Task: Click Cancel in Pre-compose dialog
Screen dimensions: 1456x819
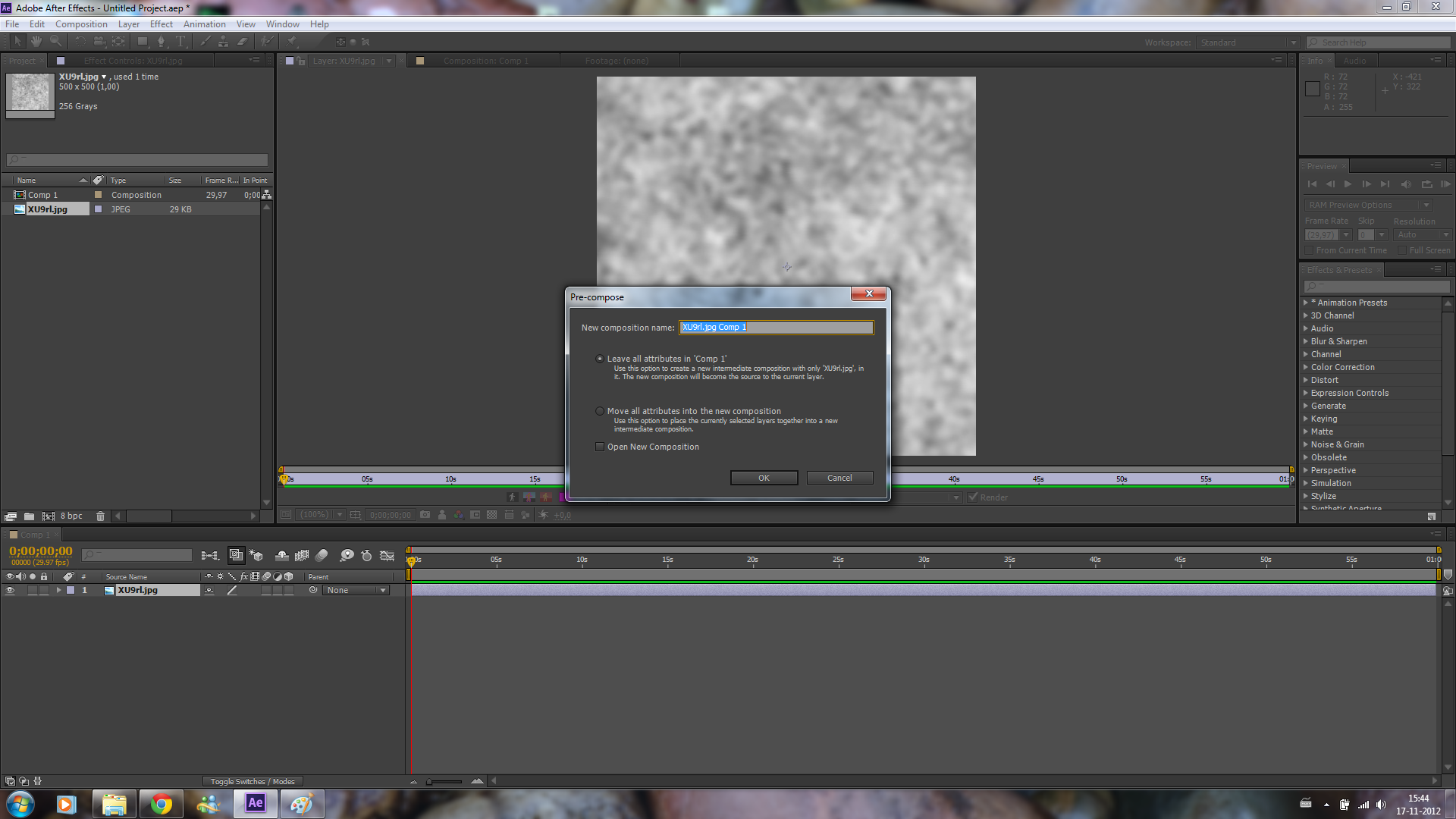Action: [839, 478]
